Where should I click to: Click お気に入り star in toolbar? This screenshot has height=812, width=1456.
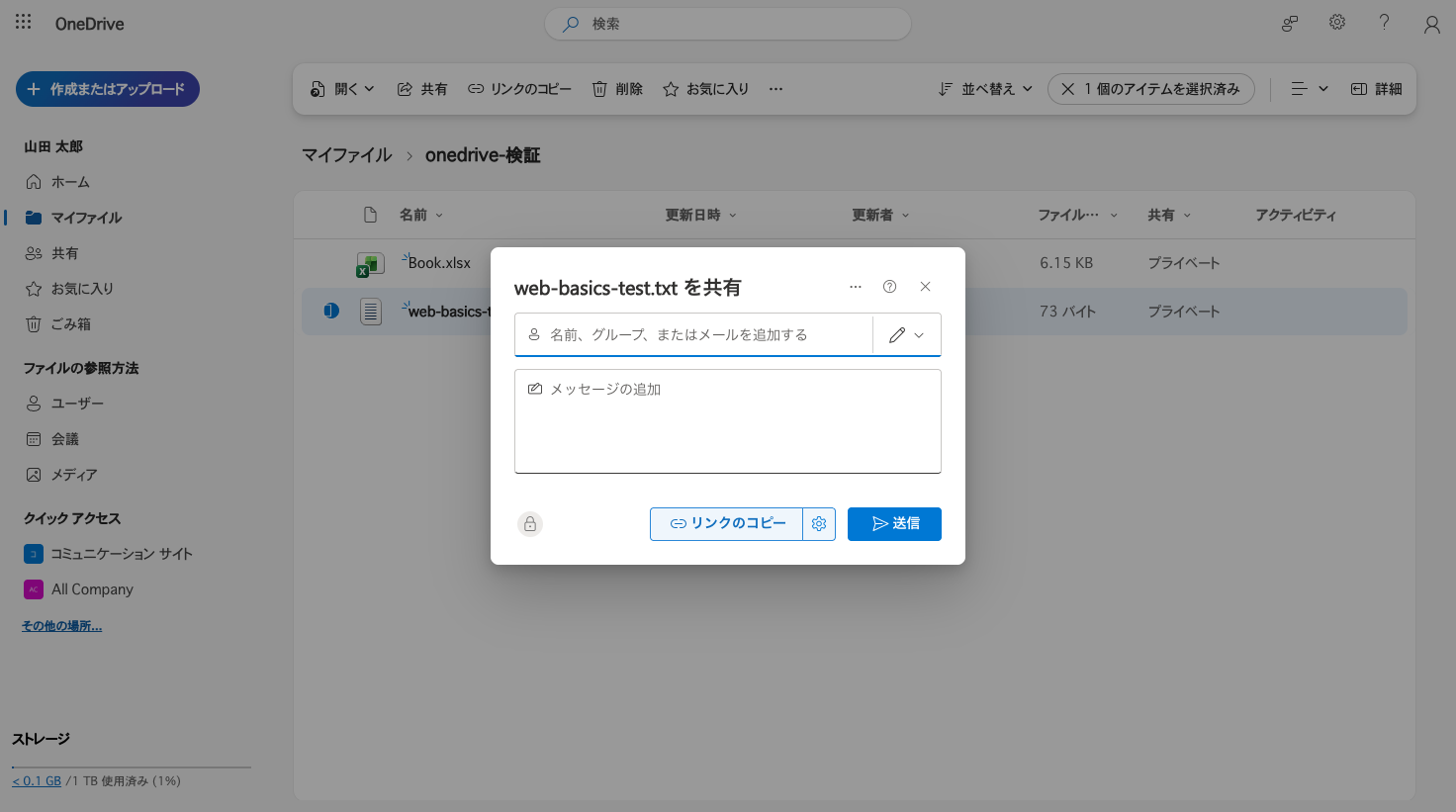pos(706,89)
